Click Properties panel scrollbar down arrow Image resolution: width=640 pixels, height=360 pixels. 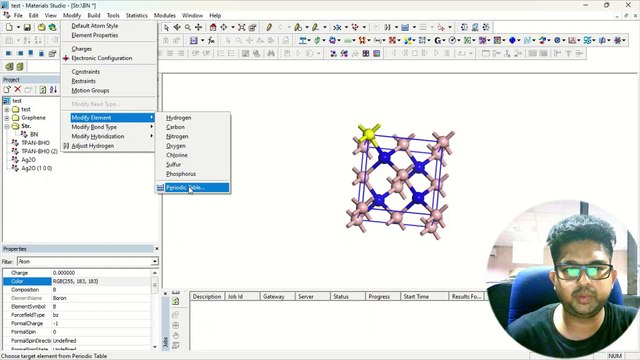[x=155, y=347]
